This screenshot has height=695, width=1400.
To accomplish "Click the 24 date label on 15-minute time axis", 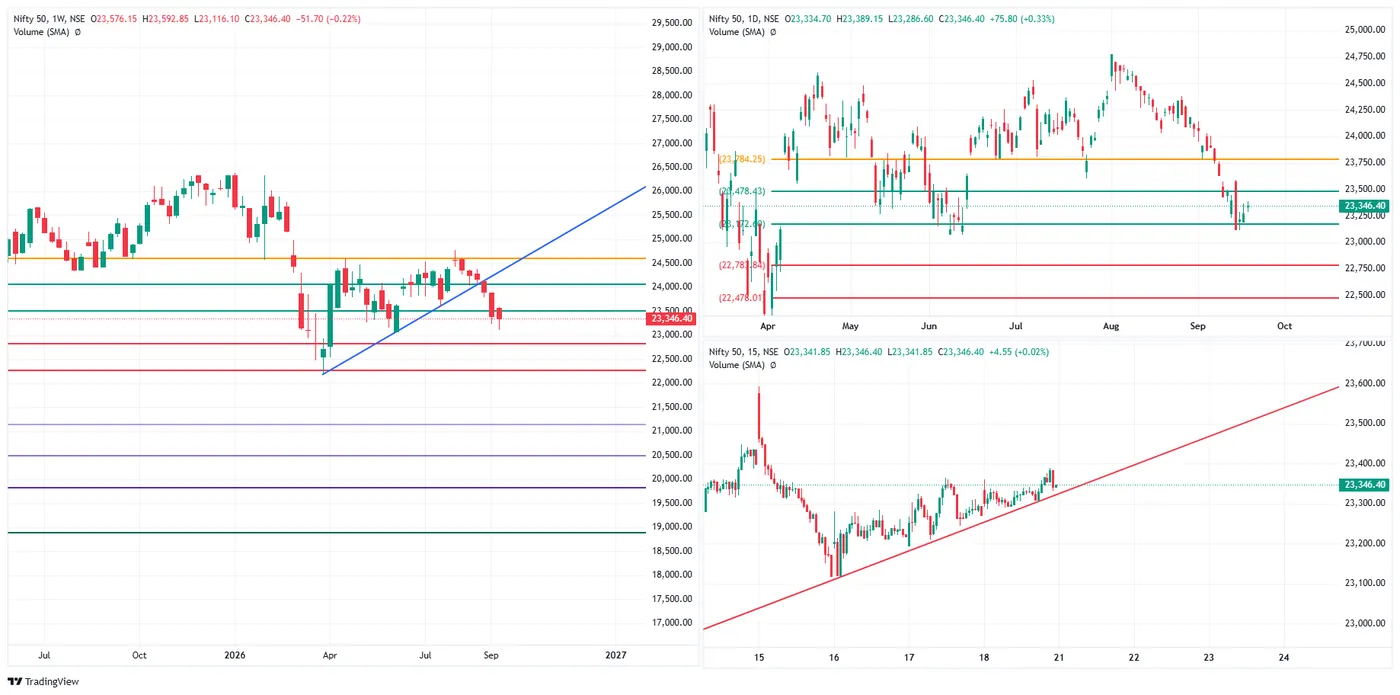I will [x=1284, y=658].
